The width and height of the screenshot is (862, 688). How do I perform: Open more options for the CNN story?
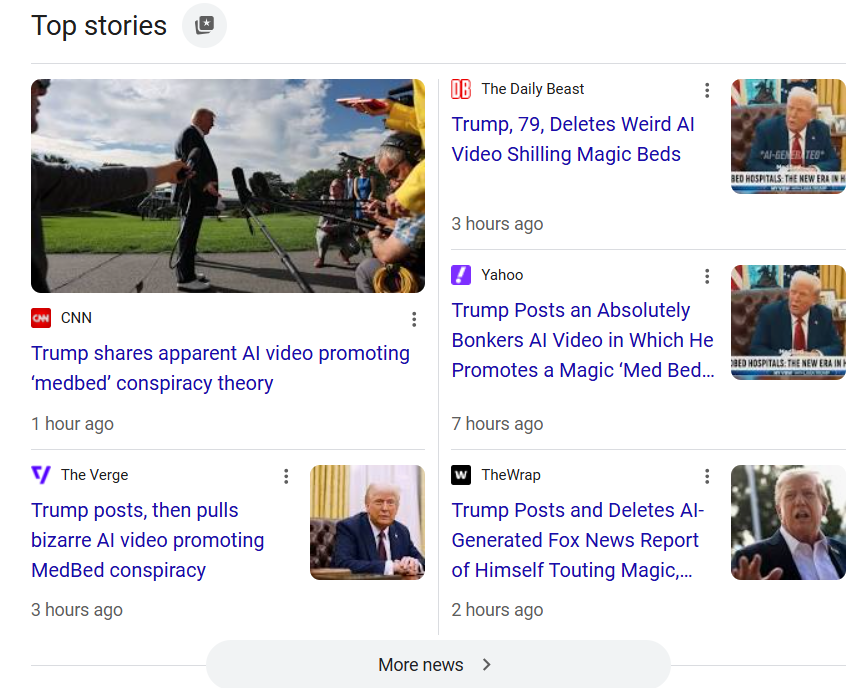pyautogui.click(x=414, y=319)
